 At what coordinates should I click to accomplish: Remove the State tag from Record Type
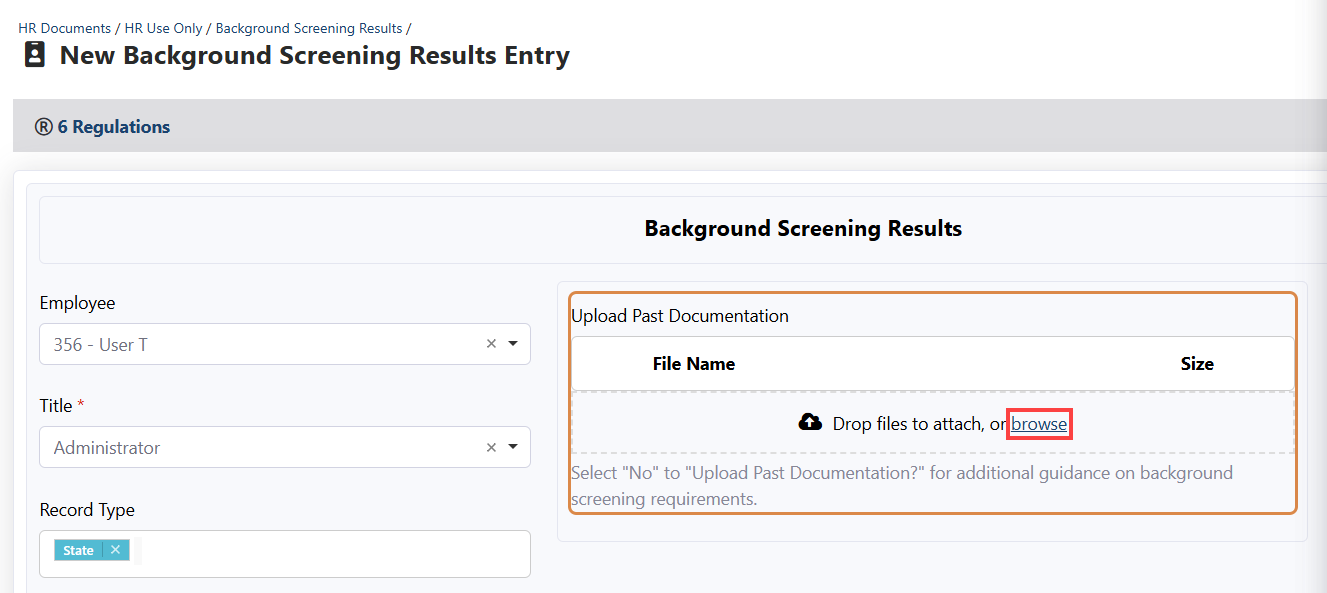coord(115,550)
